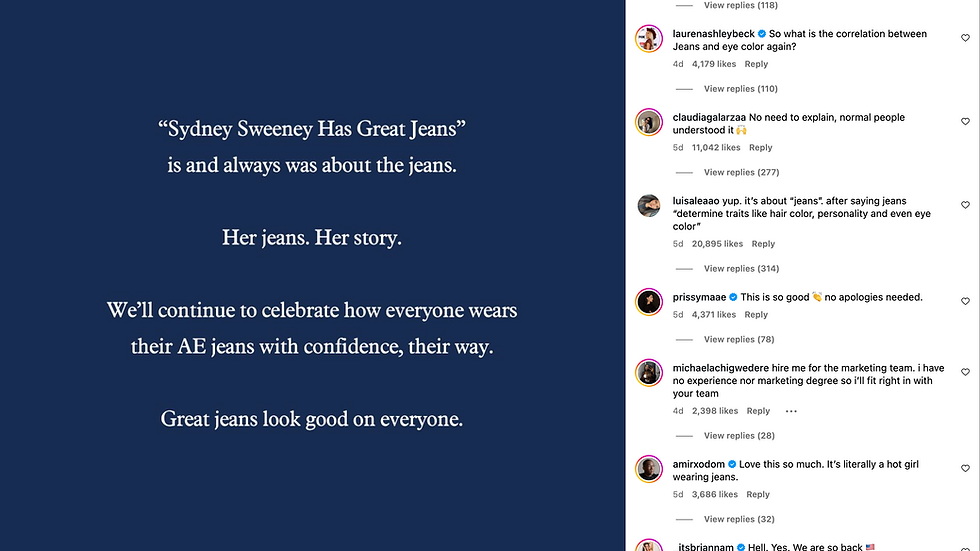
Task: Expand View replies (110)
Action: 741,89
